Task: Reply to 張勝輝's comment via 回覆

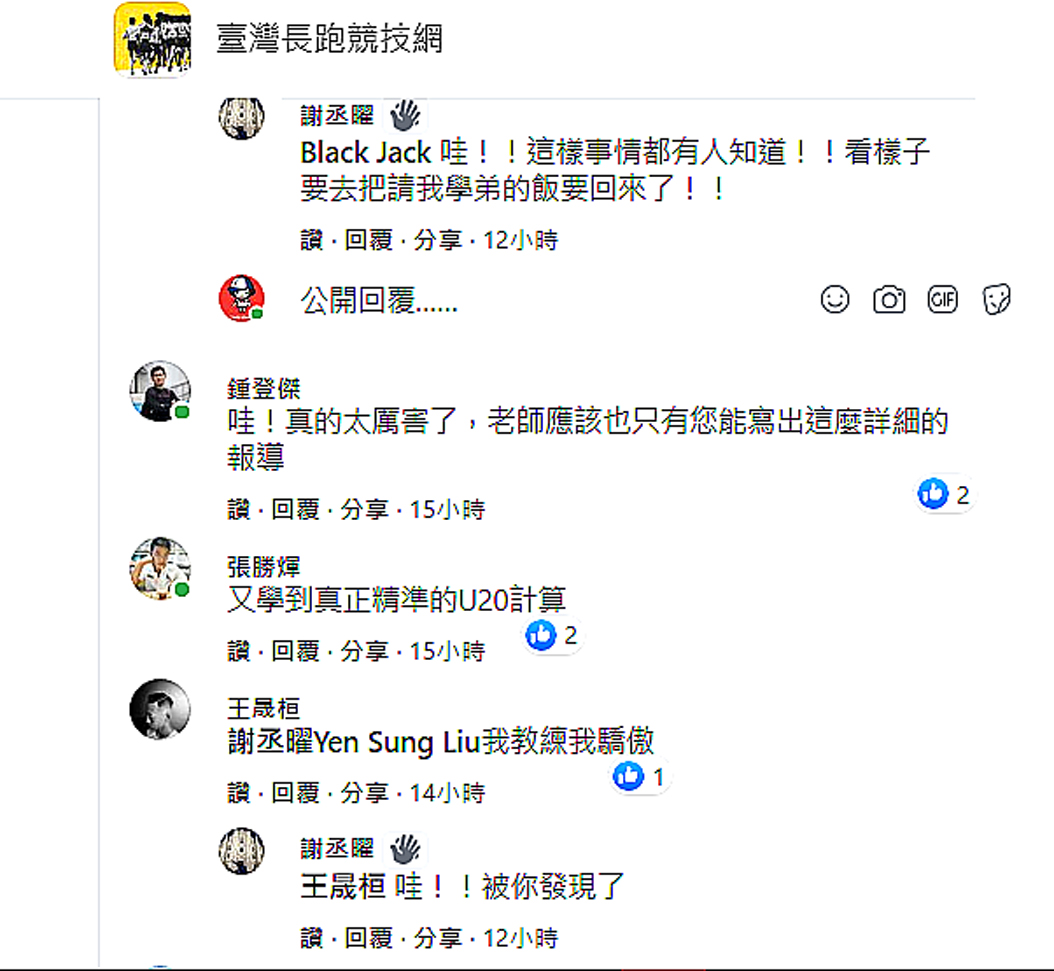Action: 296,652
